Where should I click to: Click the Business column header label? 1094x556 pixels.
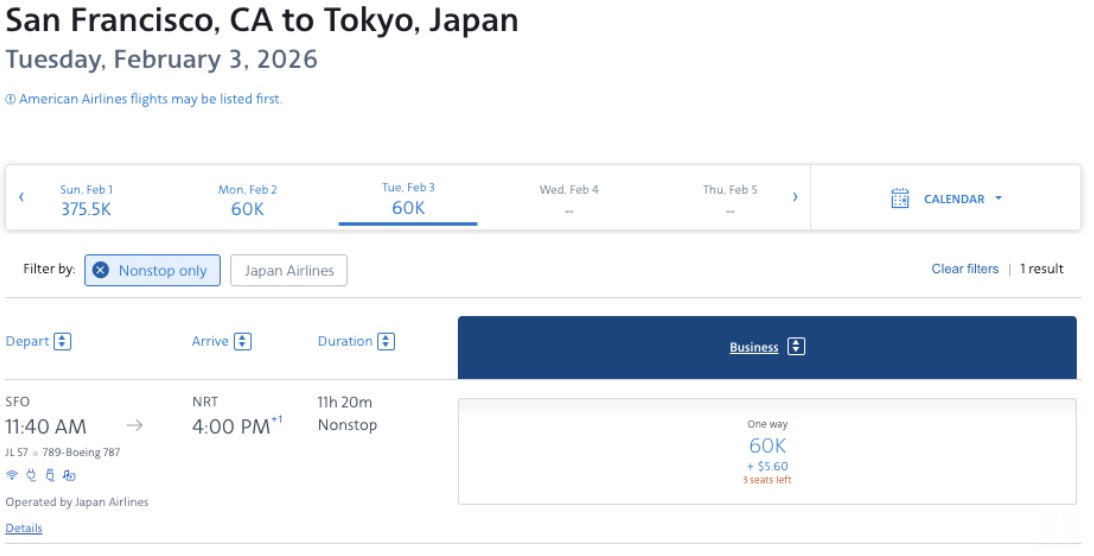click(754, 347)
